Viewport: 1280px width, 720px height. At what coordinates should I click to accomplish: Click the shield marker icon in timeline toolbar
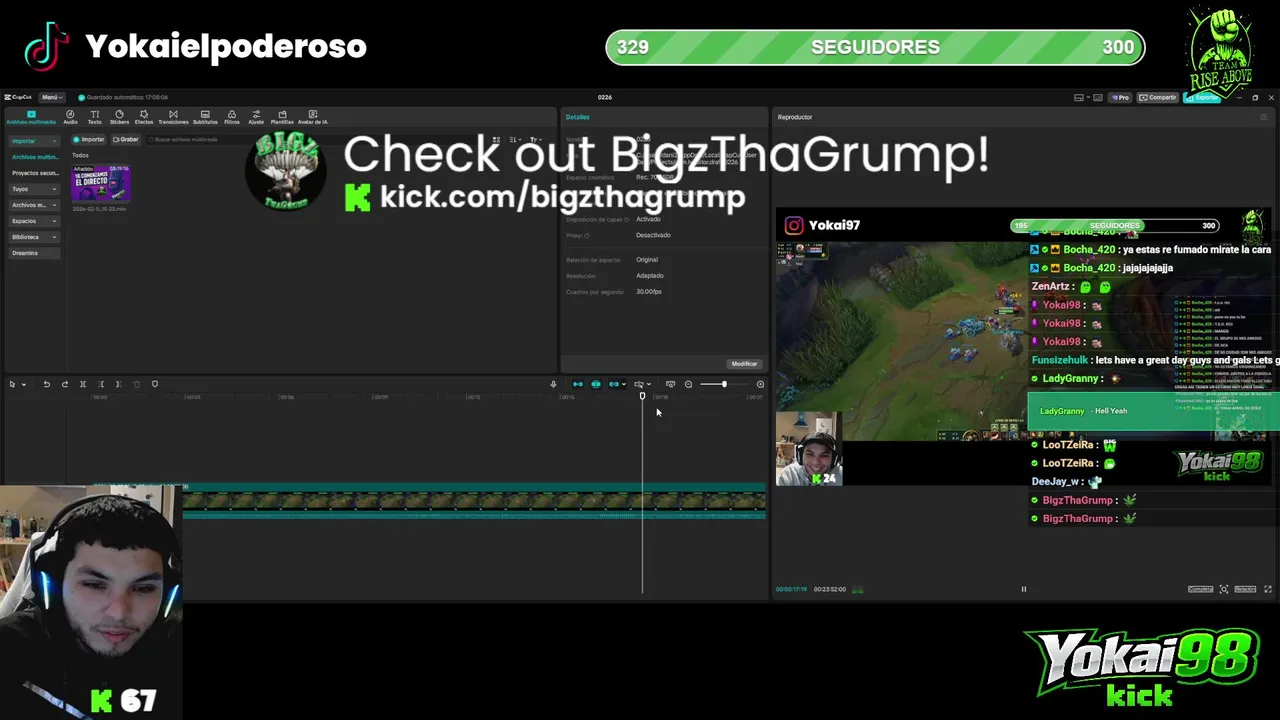[155, 384]
